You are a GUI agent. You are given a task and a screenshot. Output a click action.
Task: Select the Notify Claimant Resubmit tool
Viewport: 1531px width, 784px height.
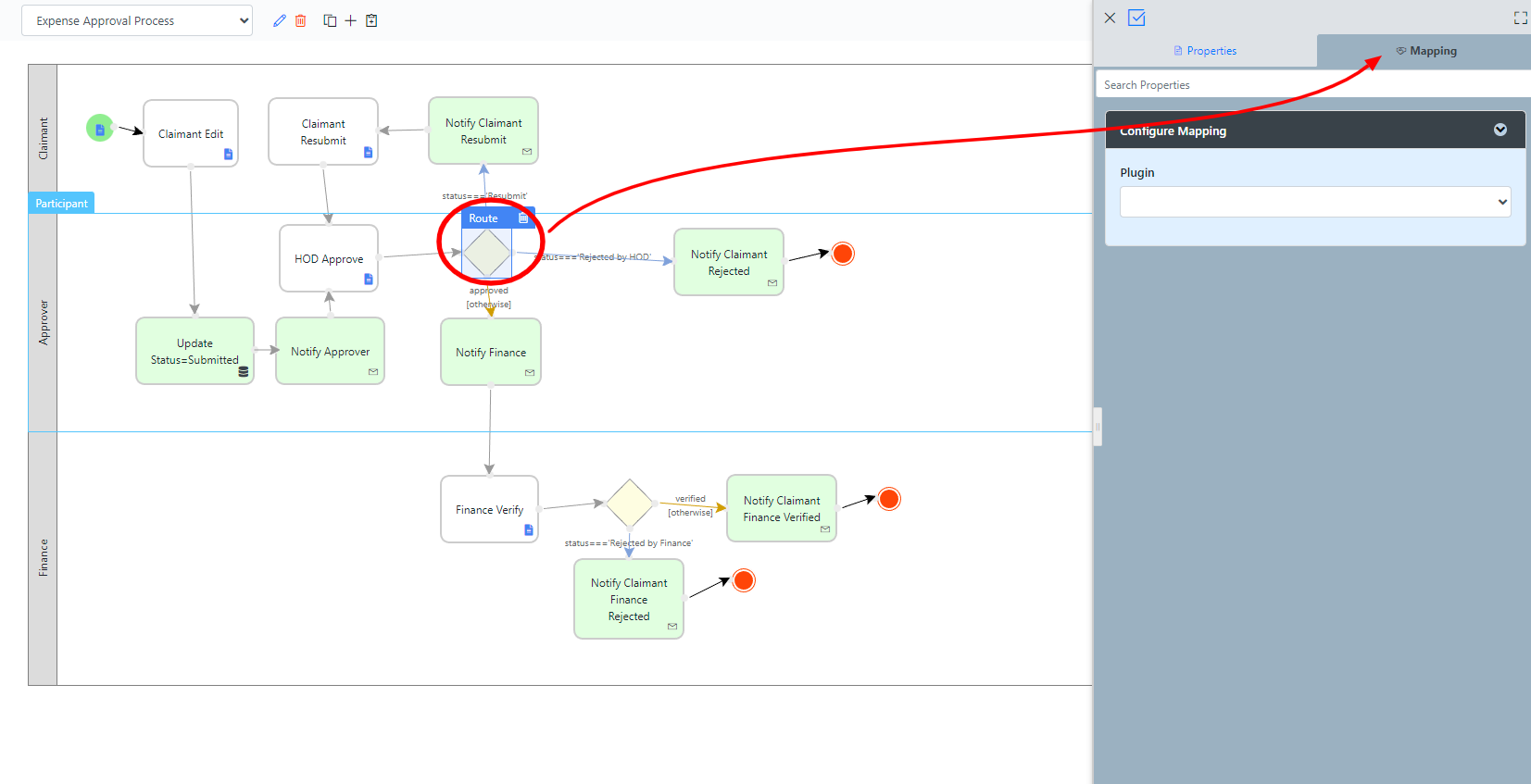tap(483, 131)
